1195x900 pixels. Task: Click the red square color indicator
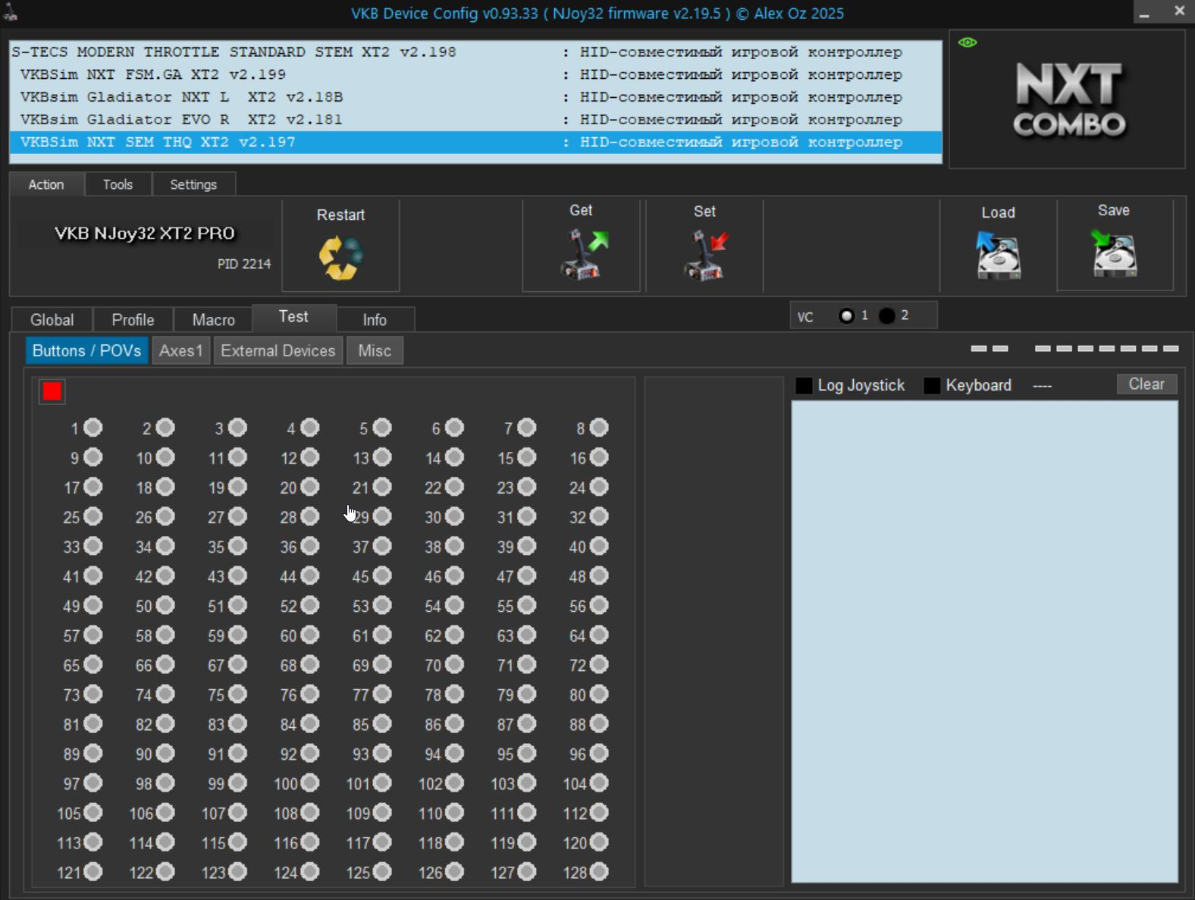pos(53,391)
